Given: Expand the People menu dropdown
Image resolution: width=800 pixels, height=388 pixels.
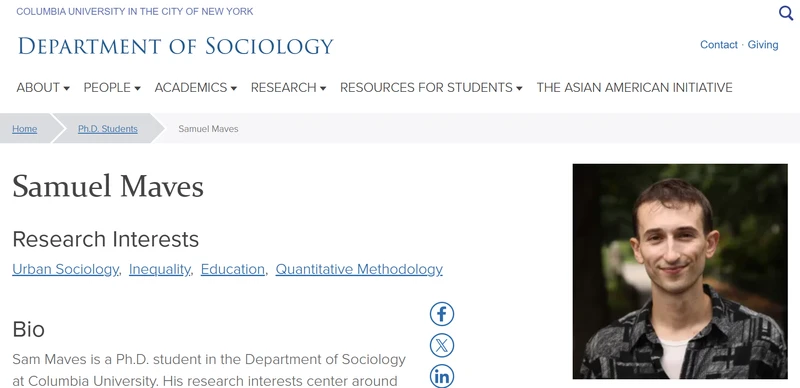Looking at the screenshot, I should point(112,88).
